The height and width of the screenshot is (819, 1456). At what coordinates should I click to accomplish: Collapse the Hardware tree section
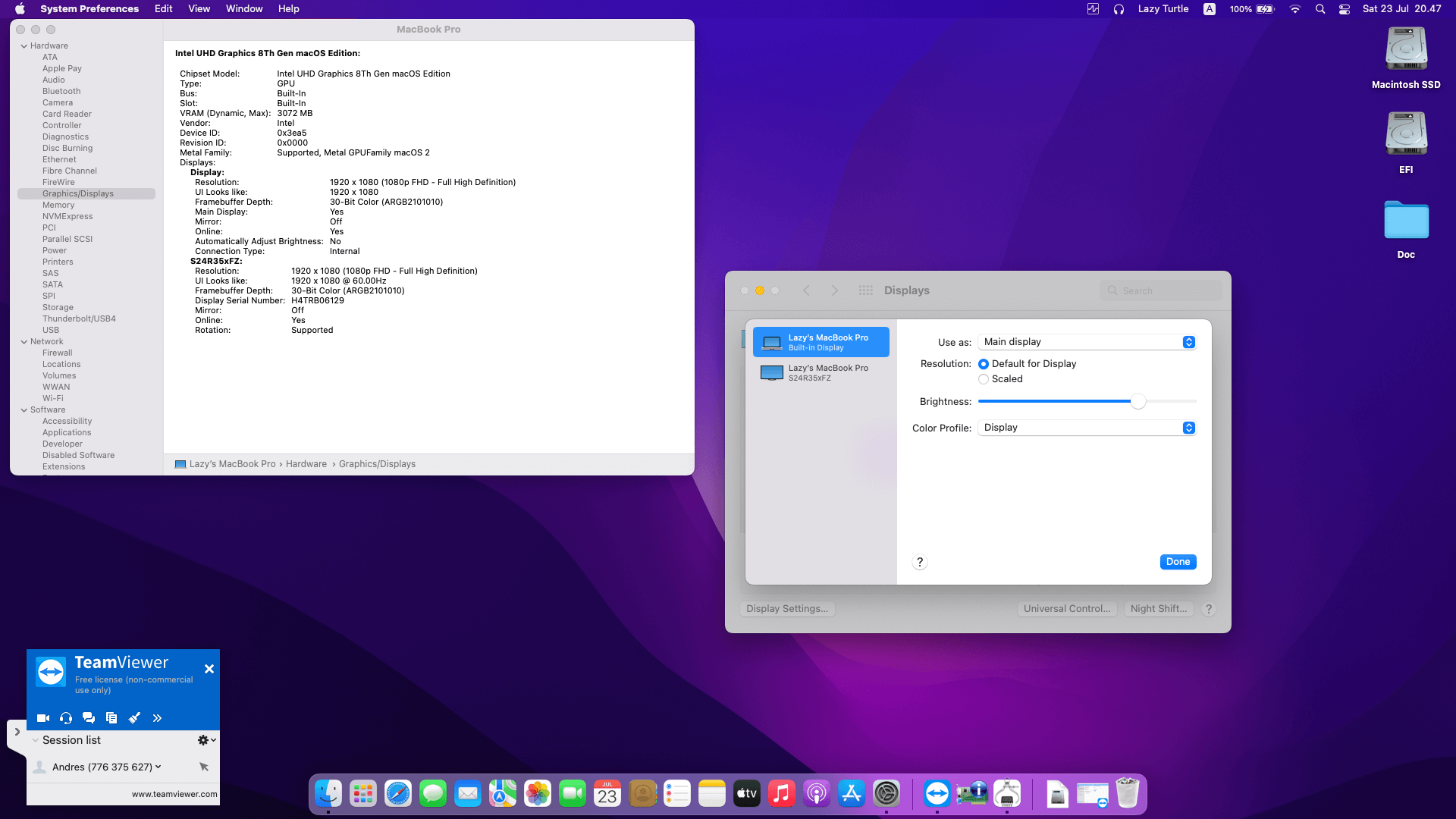tap(24, 45)
